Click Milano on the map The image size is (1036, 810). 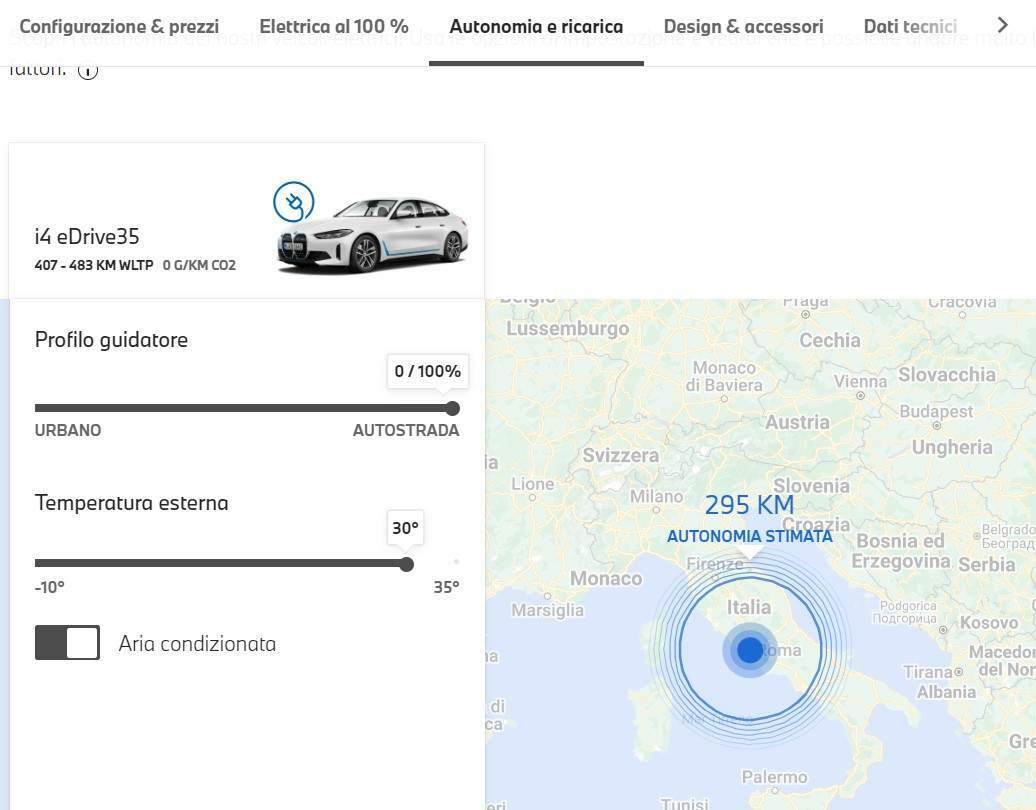tap(656, 496)
